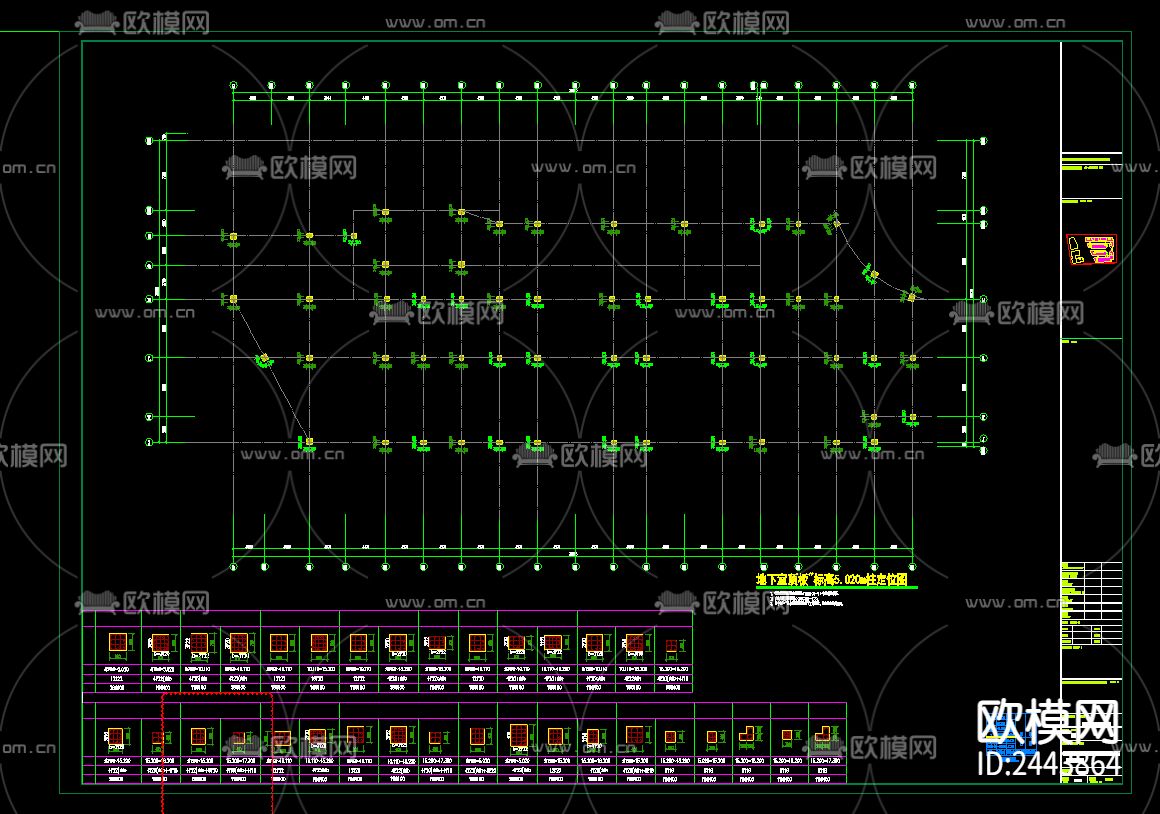This screenshot has height=814, width=1160.
Task: Select the white notes text under drawing title
Action: point(806,599)
